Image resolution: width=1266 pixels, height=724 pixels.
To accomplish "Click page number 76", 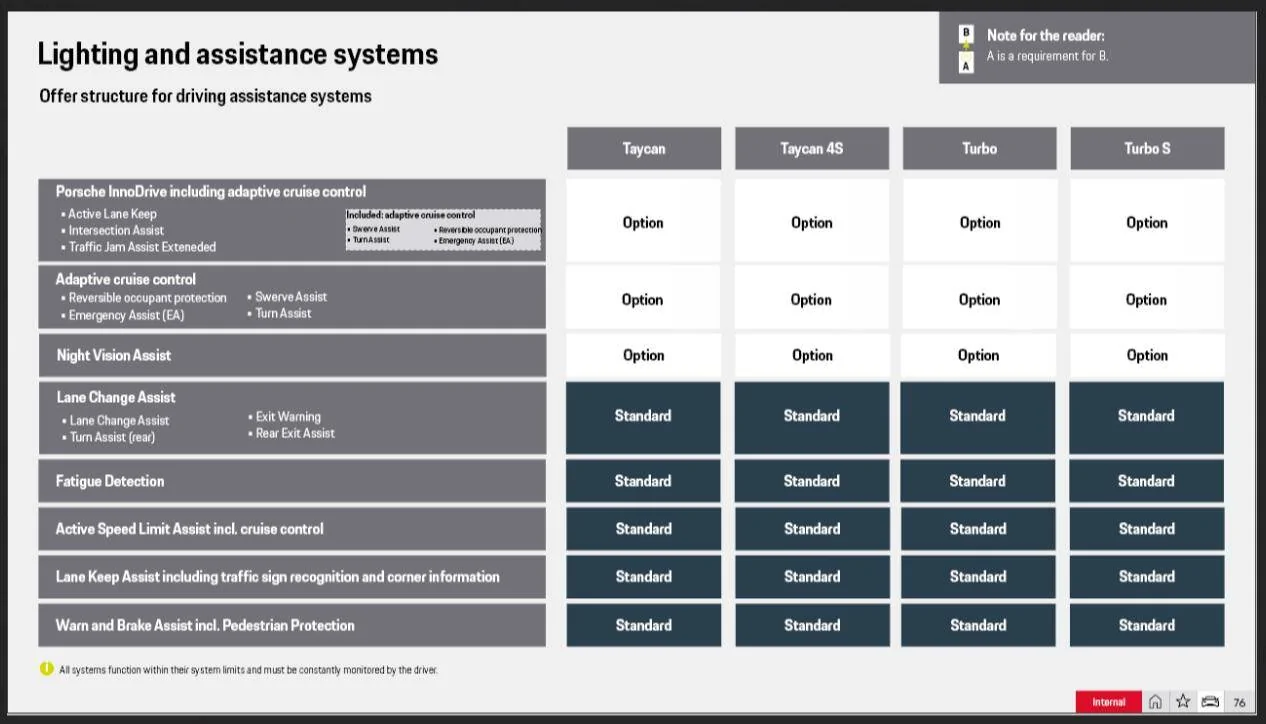I will pyautogui.click(x=1239, y=702).
